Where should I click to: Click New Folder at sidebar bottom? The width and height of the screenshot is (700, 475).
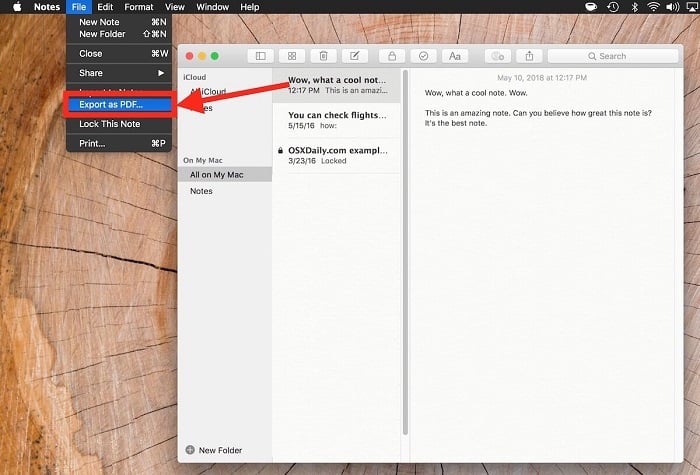(213, 450)
